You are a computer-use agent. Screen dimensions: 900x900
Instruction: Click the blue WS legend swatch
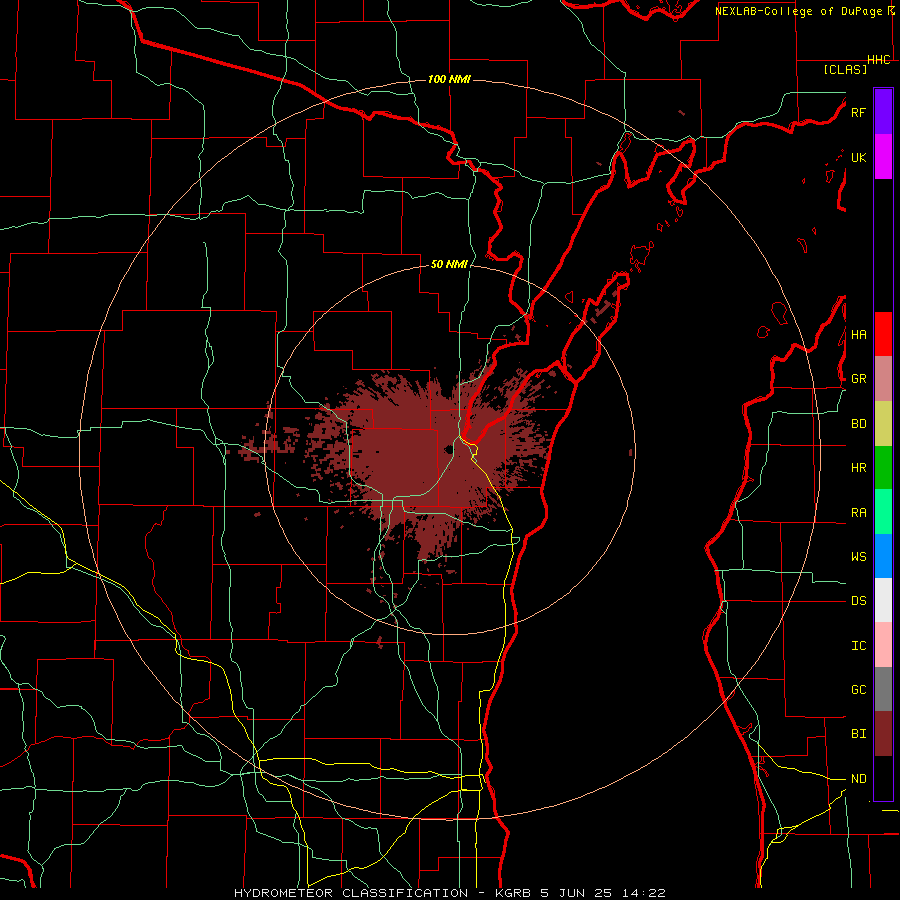click(x=883, y=556)
